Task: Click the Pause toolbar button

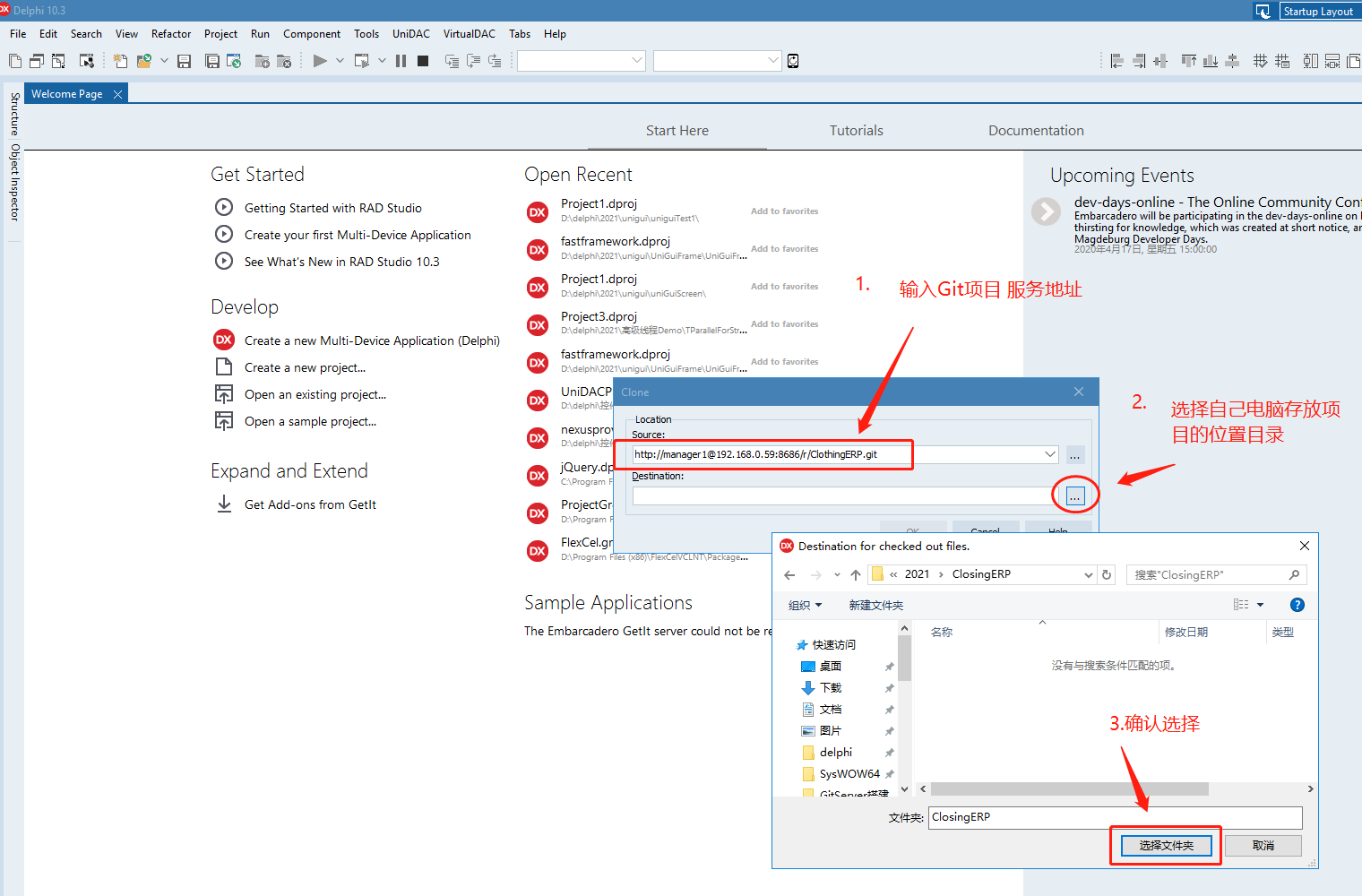Action: 401,61
